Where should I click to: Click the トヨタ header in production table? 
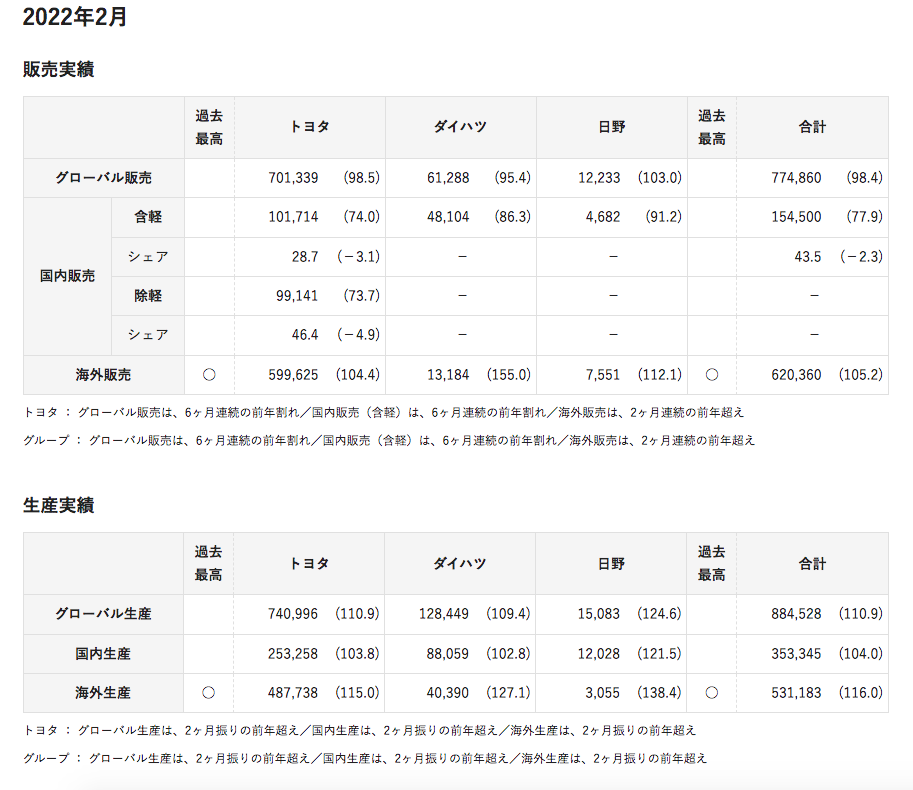click(309, 564)
